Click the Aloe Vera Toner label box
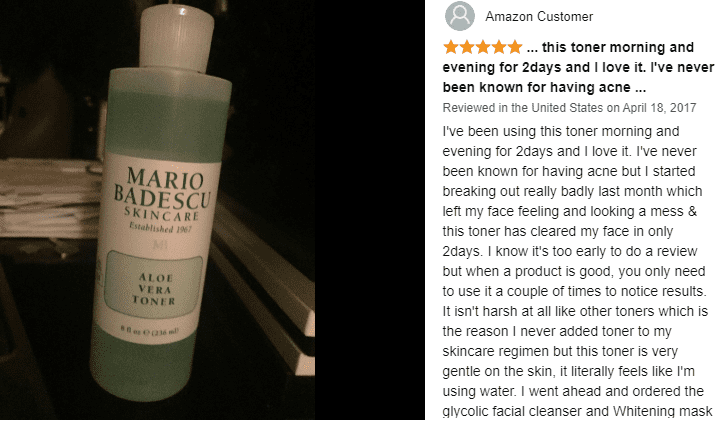 pos(154,284)
